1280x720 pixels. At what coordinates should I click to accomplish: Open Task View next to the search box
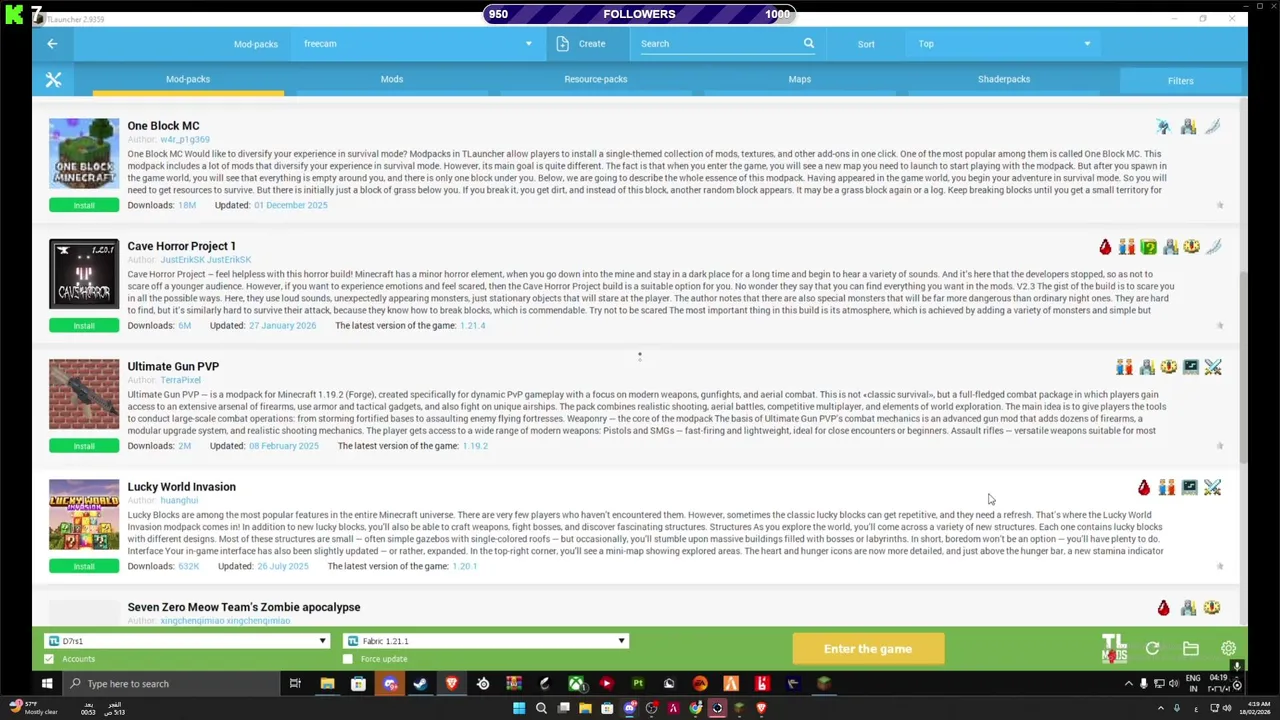[x=295, y=684]
